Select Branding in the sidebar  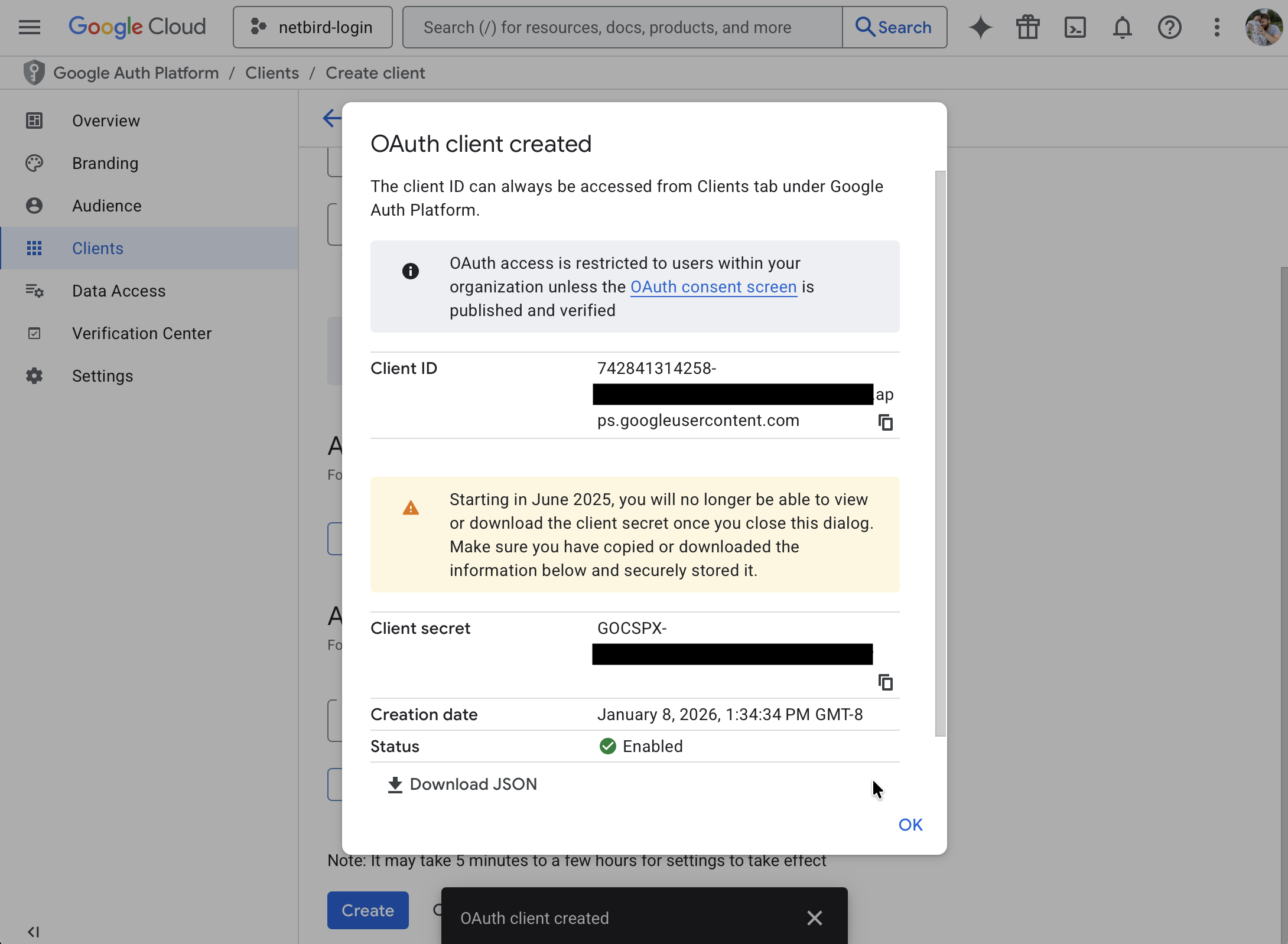click(105, 163)
